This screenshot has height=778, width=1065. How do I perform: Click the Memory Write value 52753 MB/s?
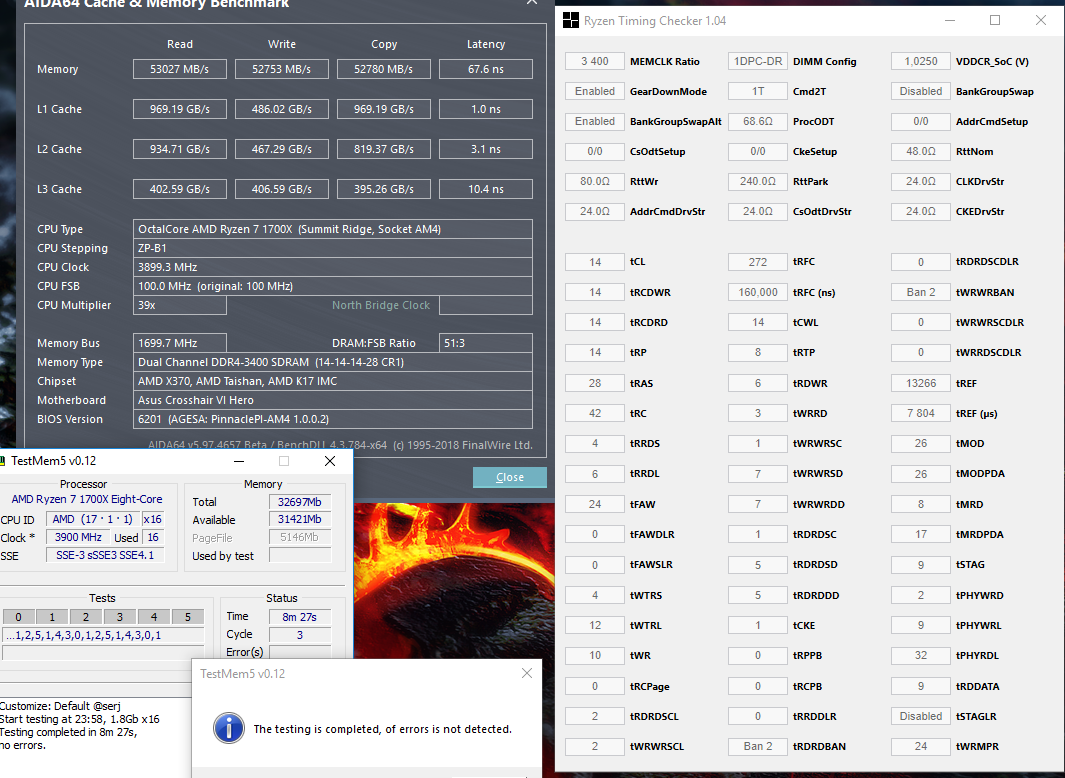point(282,69)
